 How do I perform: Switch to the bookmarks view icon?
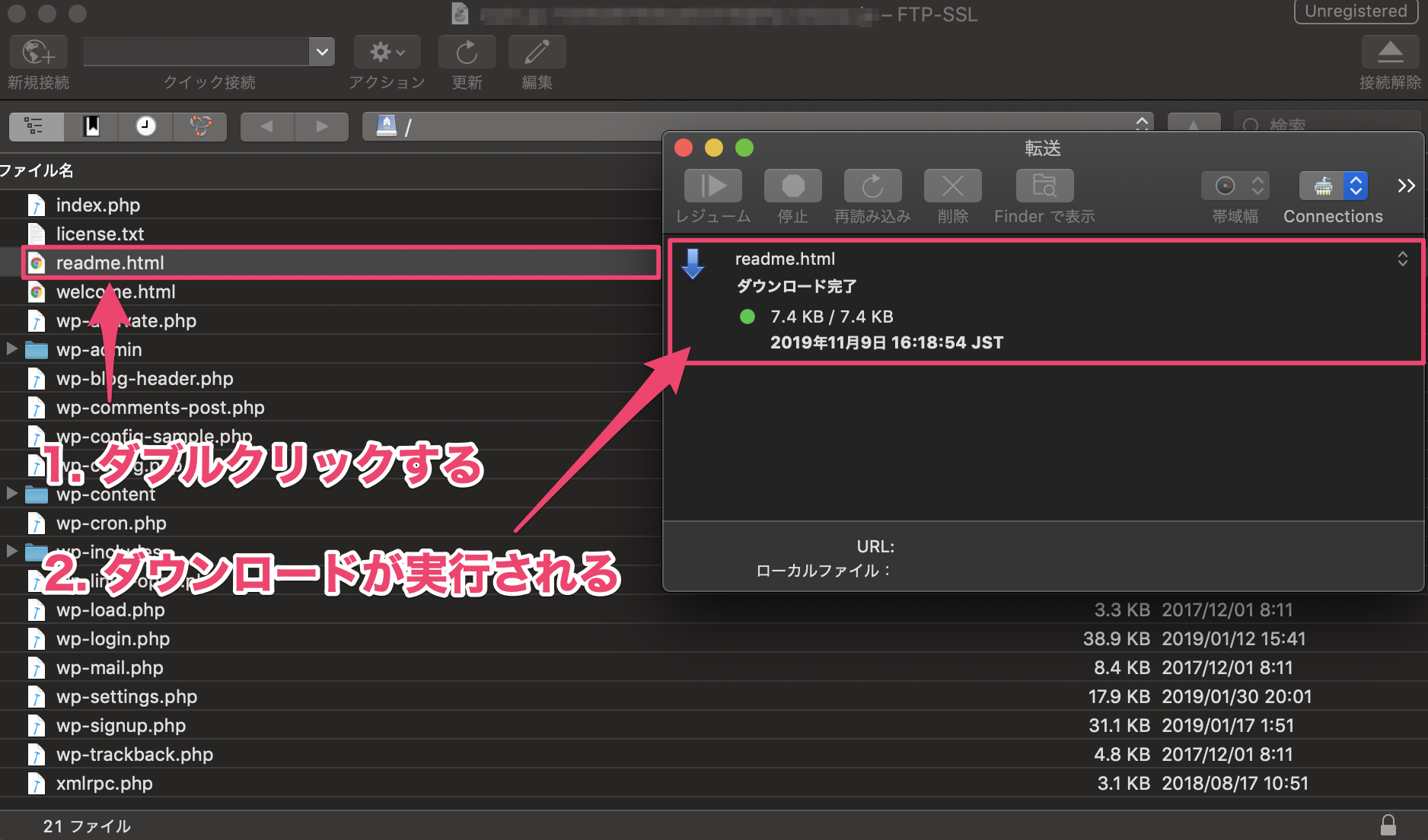[x=91, y=126]
